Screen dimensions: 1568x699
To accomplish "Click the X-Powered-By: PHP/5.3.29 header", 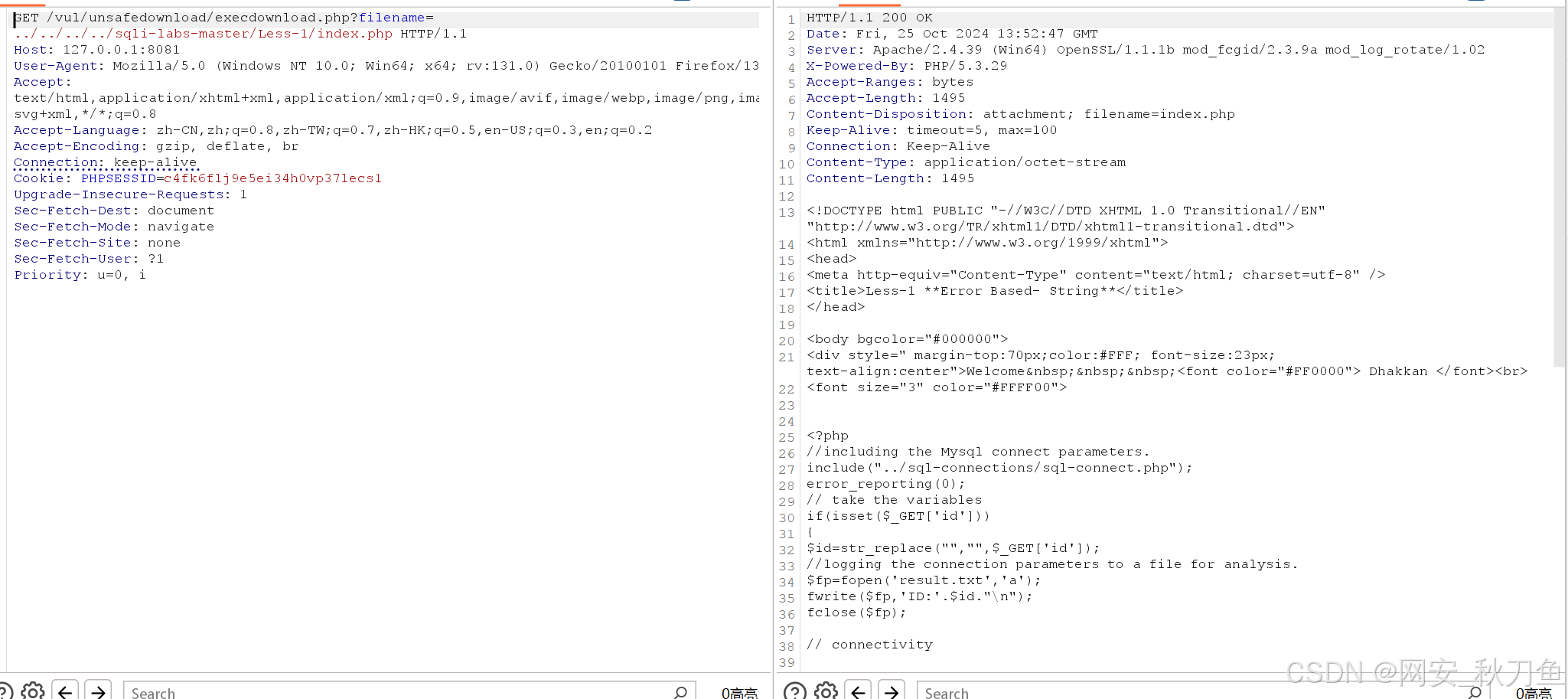I will click(907, 66).
